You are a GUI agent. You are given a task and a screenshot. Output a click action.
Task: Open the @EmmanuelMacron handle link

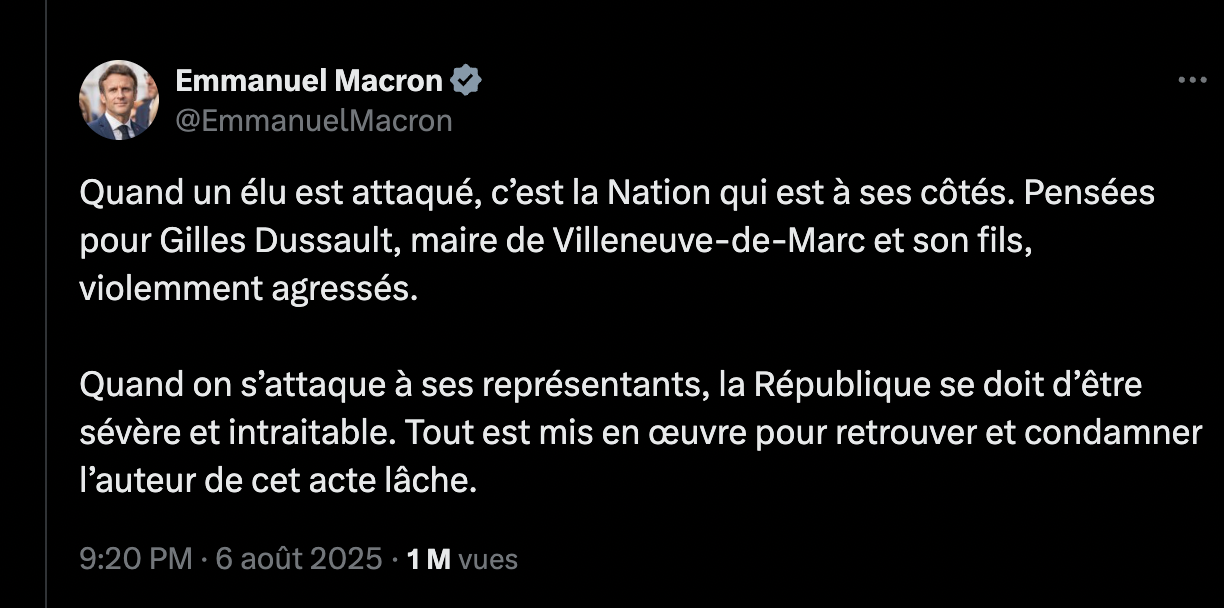click(314, 121)
